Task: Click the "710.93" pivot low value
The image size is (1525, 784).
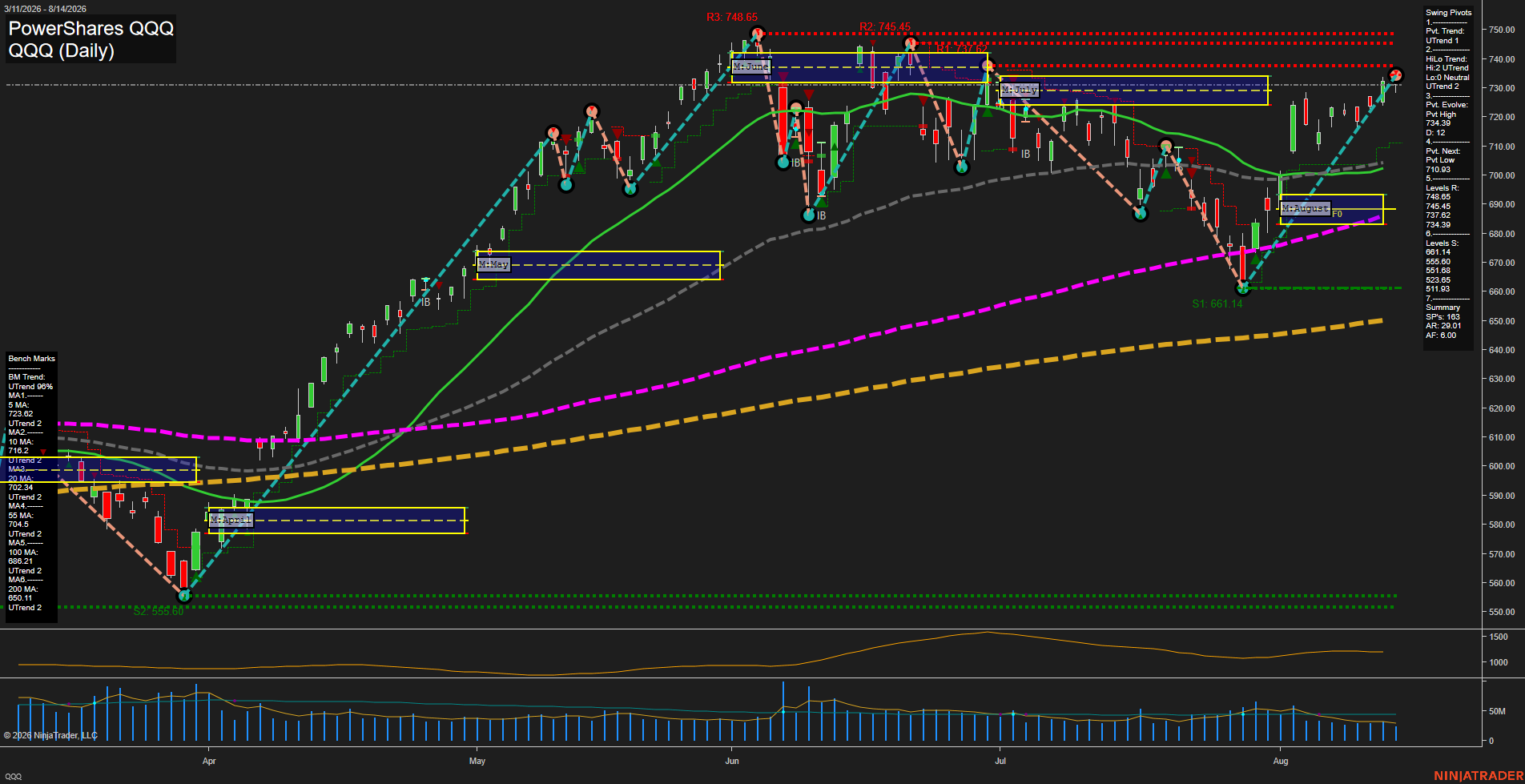Action: 1438,170
